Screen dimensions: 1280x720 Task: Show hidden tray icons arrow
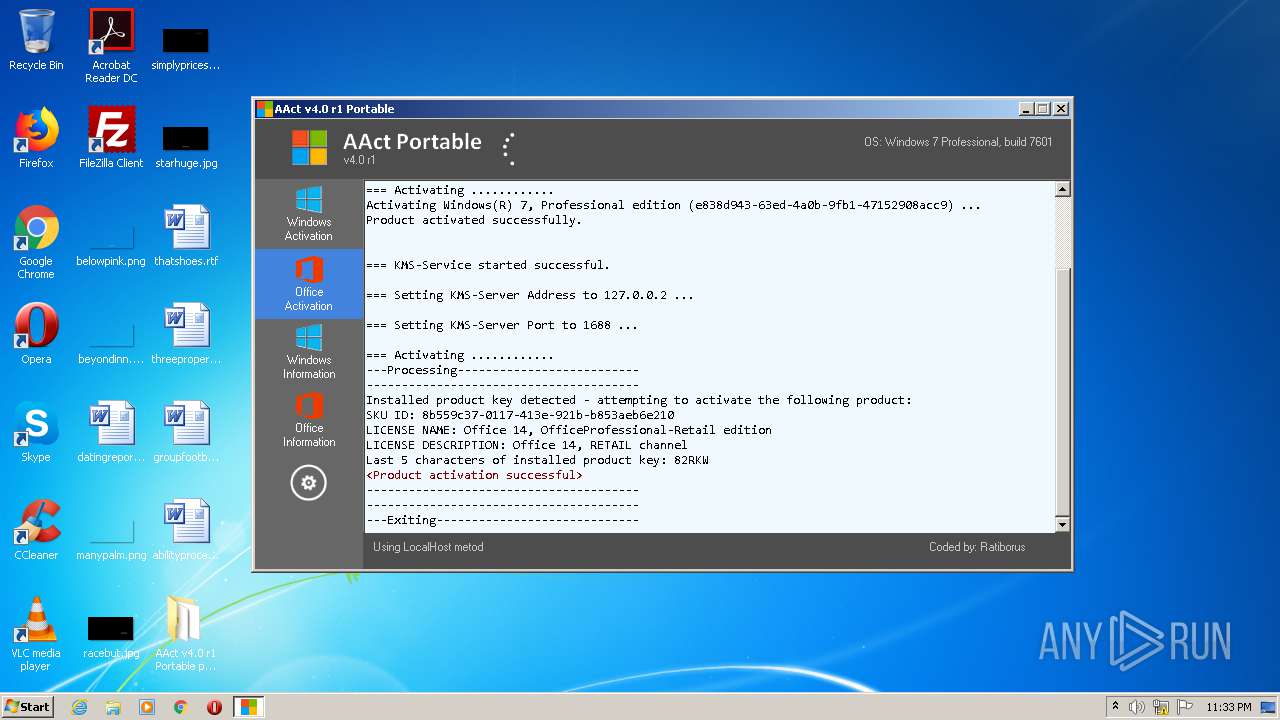coord(1115,707)
